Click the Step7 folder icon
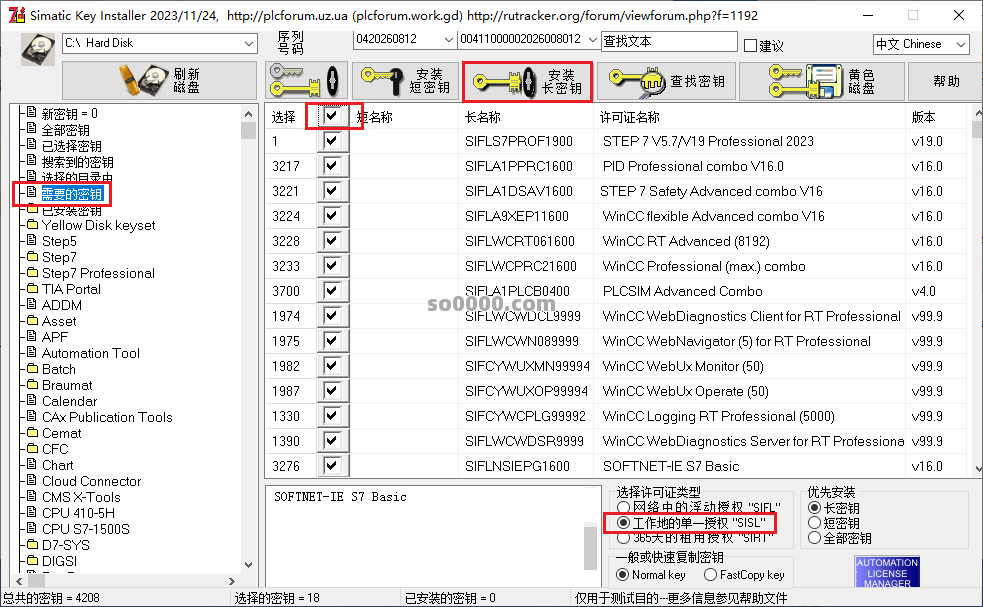The image size is (983, 607). [33, 256]
